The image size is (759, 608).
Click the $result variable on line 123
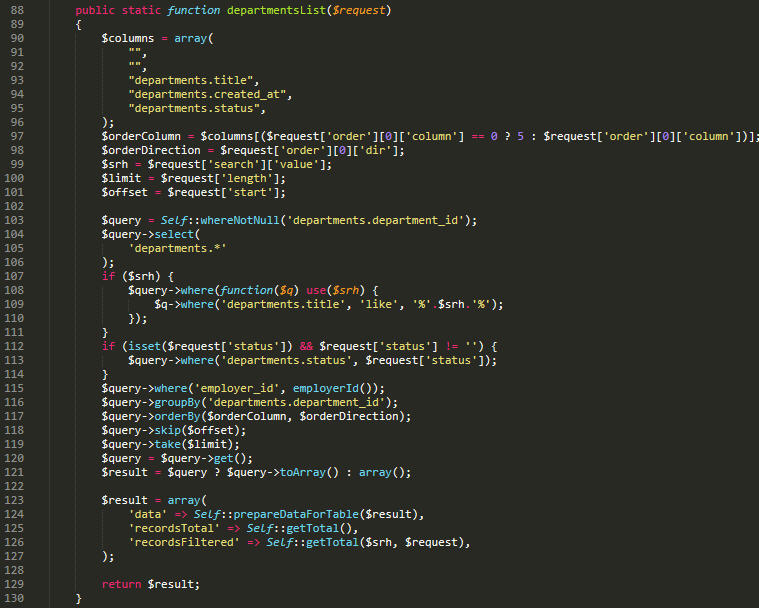(x=124, y=501)
